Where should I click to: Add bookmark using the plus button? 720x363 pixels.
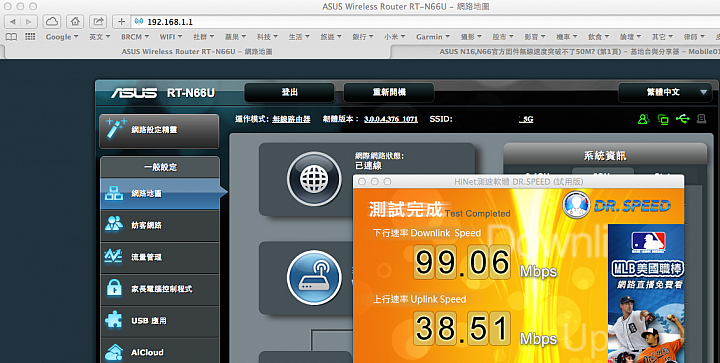coord(121,22)
